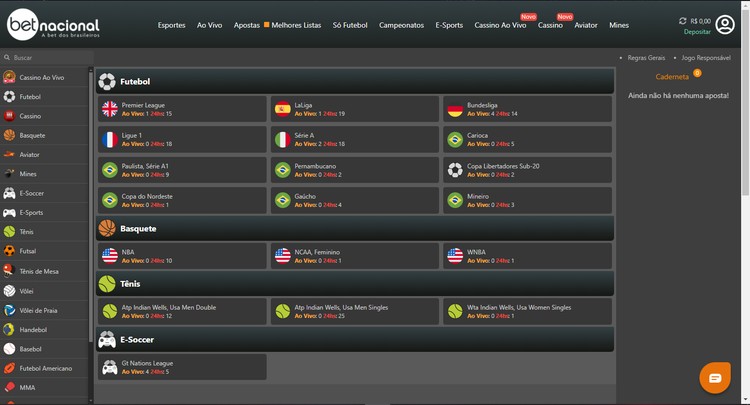This screenshot has width=750, height=405.
Task: Open Aviator in the sidebar
Action: 44,154
